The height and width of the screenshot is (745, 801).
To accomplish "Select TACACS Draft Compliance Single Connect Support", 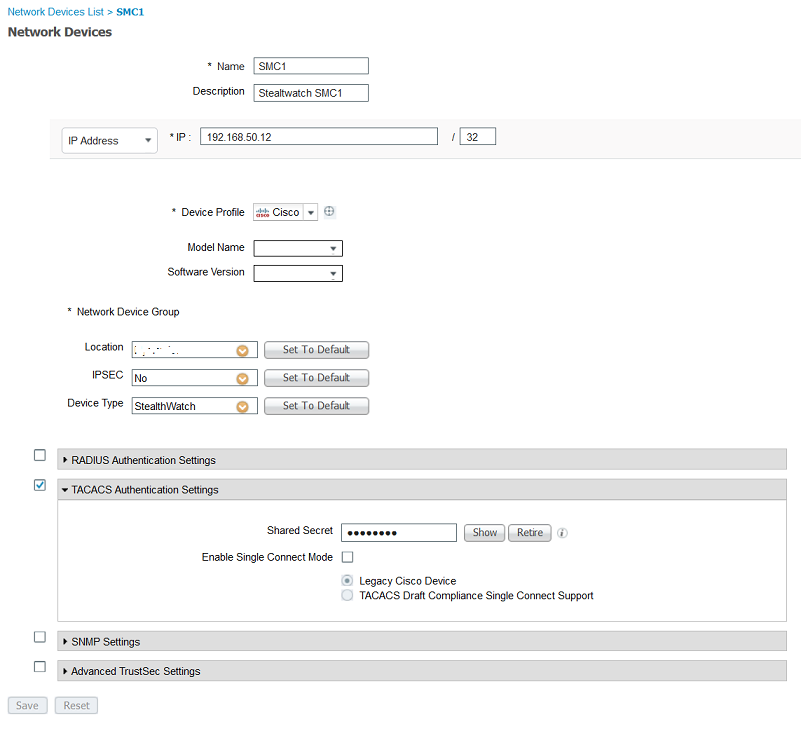I will [348, 596].
